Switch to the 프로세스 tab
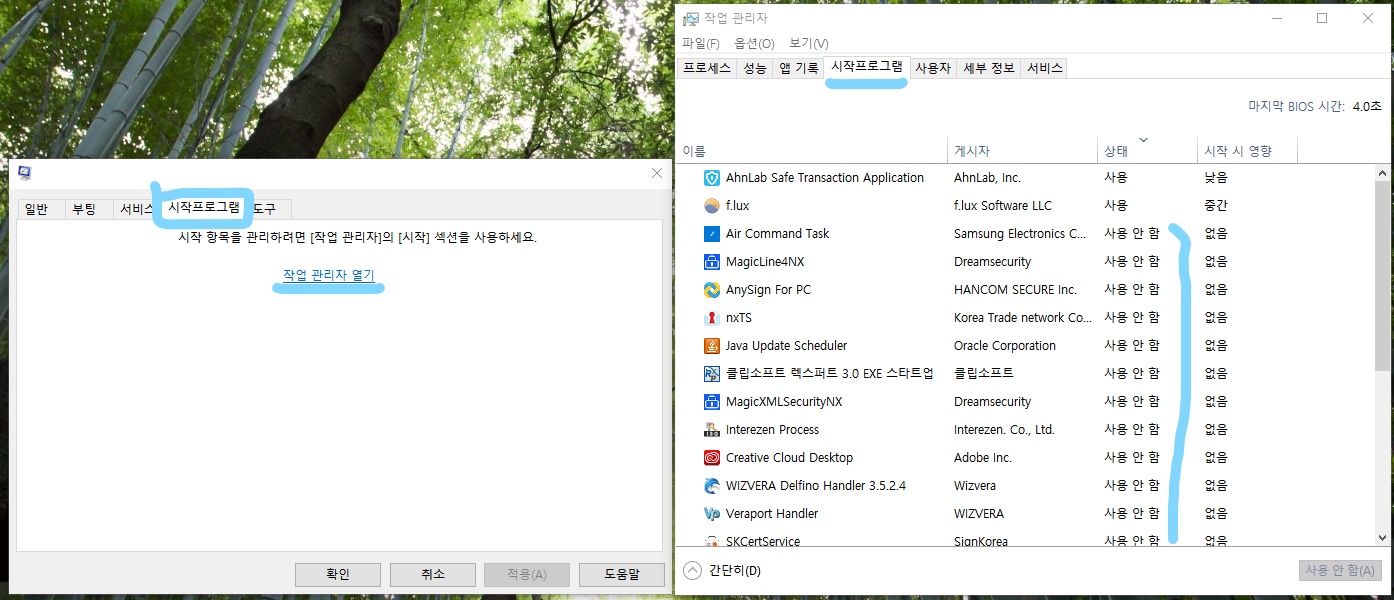 (x=707, y=68)
